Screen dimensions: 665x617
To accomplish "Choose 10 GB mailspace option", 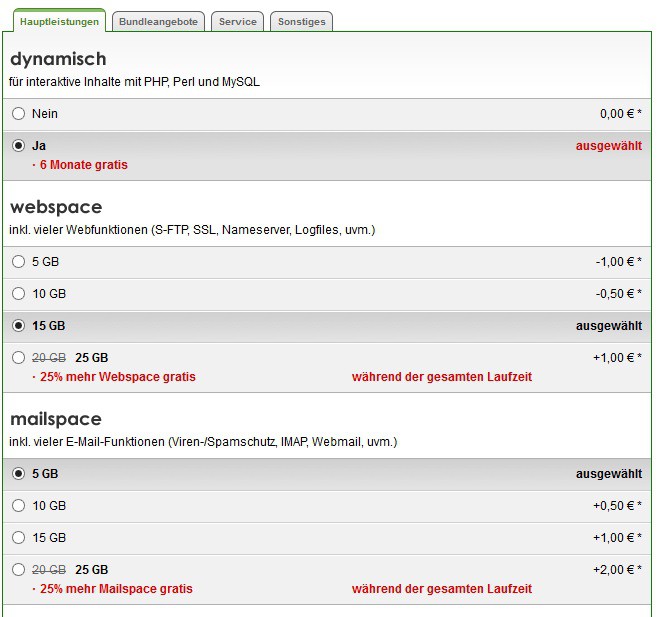I will pos(19,506).
